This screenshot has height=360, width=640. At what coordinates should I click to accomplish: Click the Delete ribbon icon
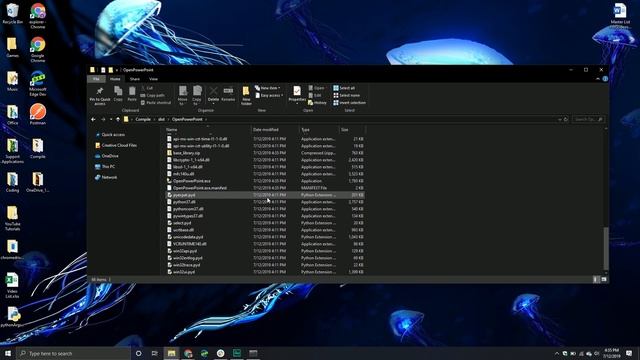pyautogui.click(x=213, y=94)
